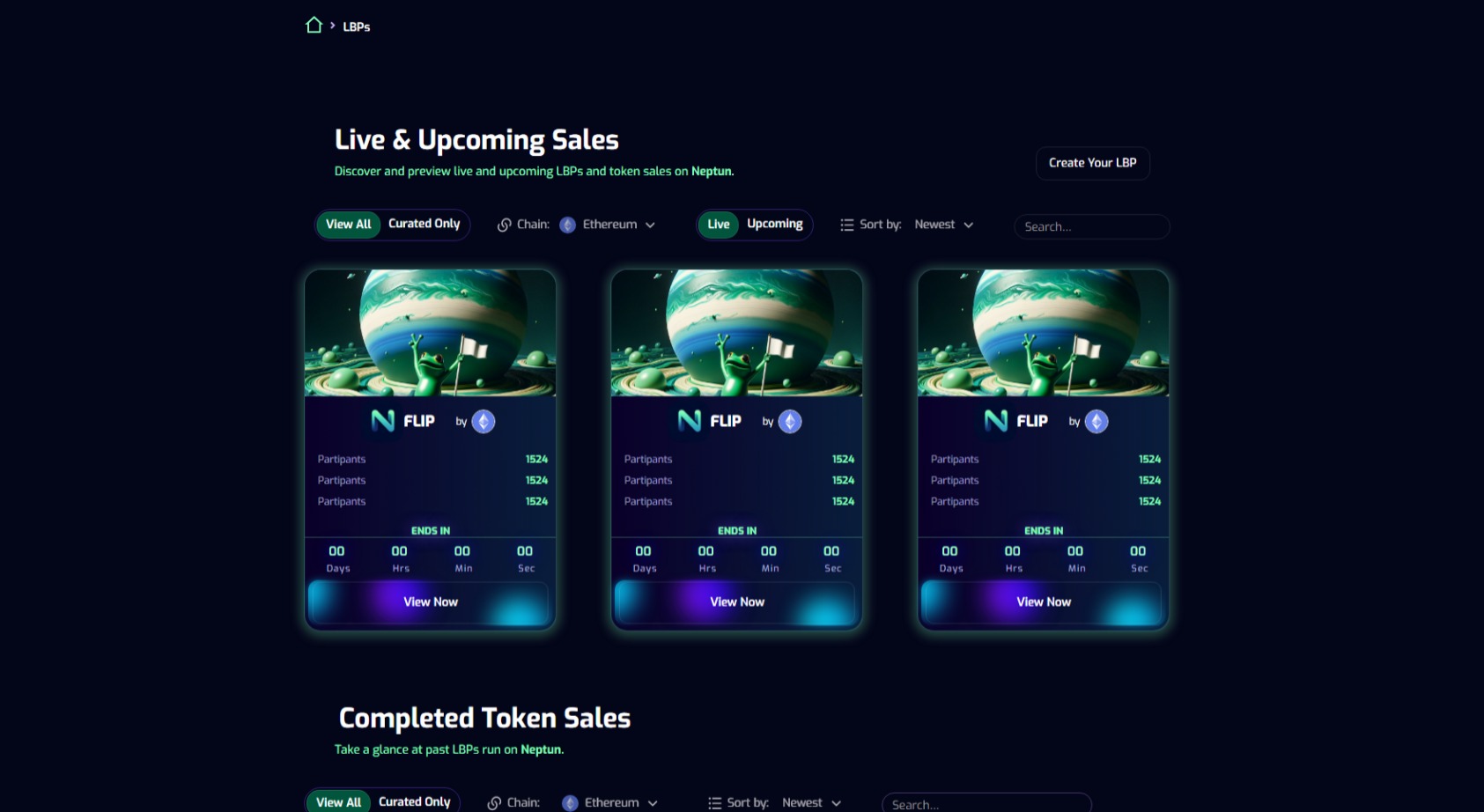Go to home via breadcrumb house icon
The height and width of the screenshot is (812, 1484).
point(314,25)
